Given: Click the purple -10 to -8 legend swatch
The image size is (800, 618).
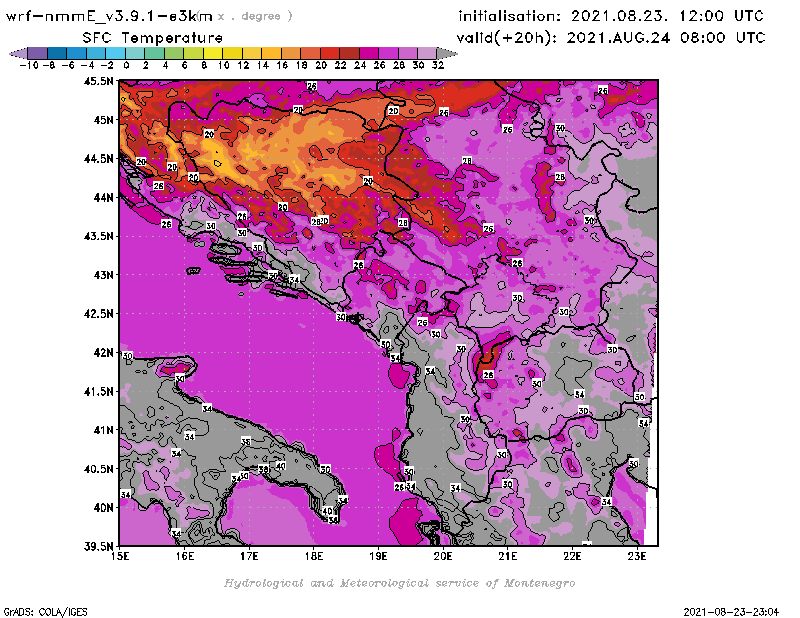Looking at the screenshot, I should [x=38, y=53].
